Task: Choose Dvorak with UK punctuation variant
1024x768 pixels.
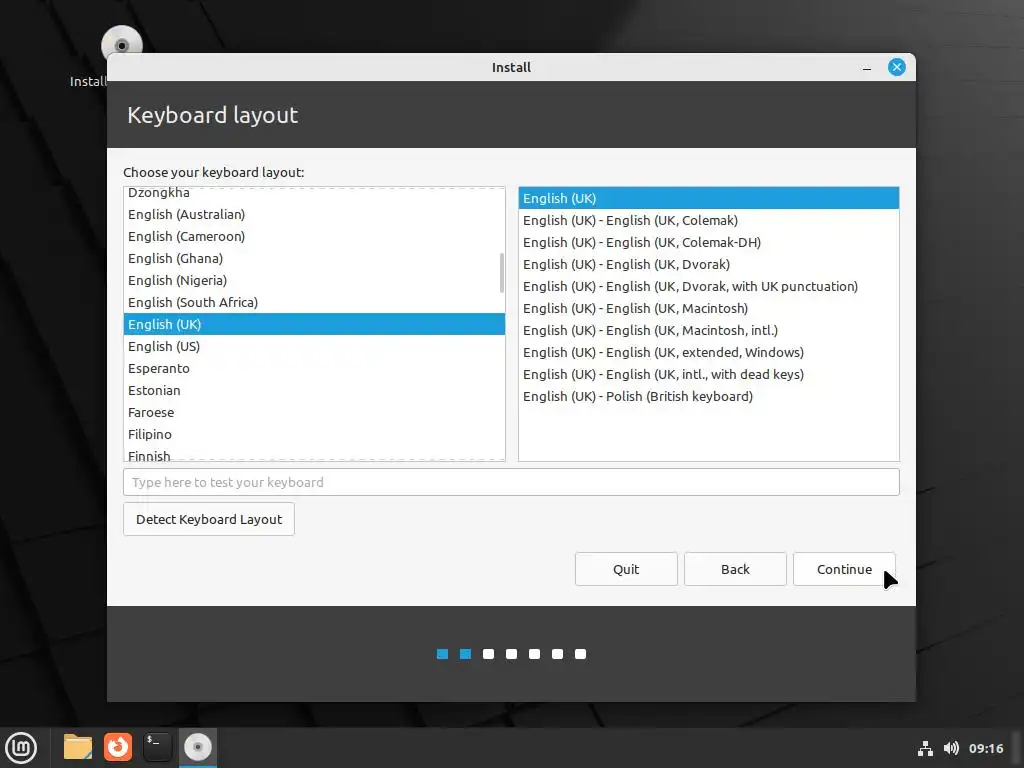Action: [x=709, y=286]
